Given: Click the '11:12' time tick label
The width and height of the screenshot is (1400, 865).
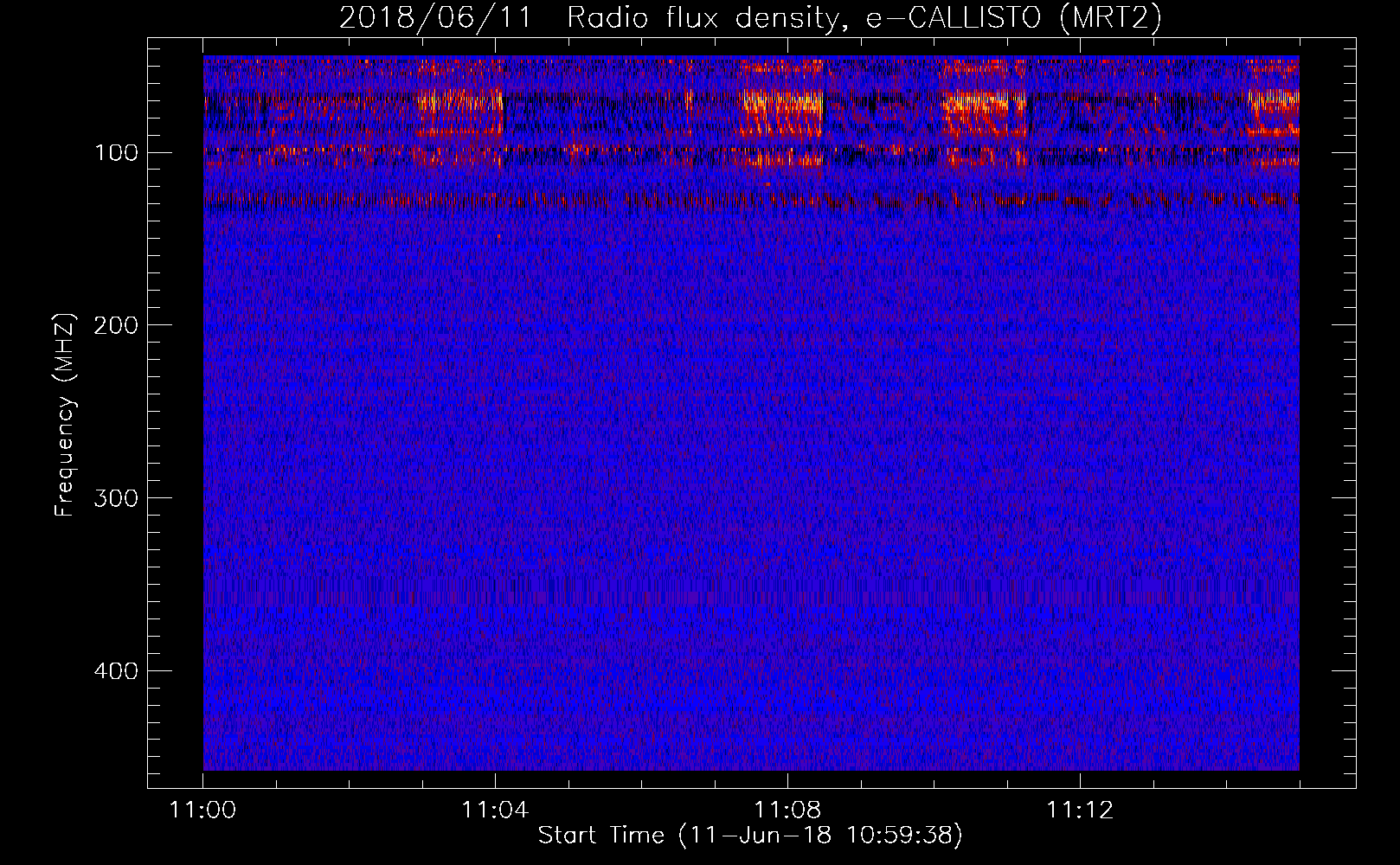Looking at the screenshot, I should 1080,811.
